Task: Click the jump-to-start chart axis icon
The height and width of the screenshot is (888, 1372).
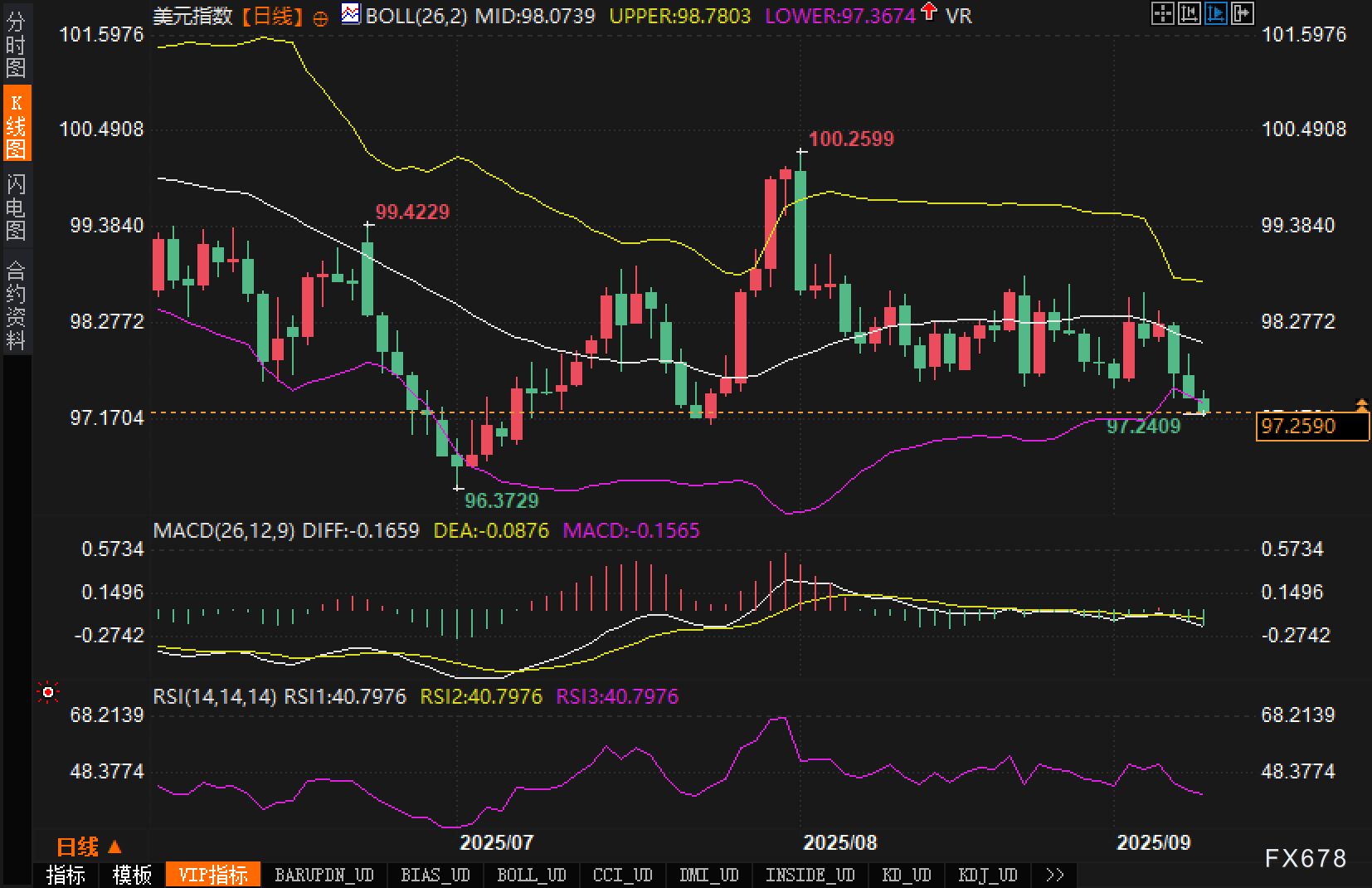Action: [1190, 13]
